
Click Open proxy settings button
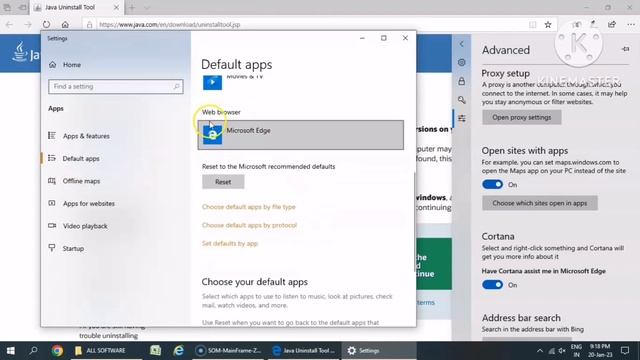point(521,117)
